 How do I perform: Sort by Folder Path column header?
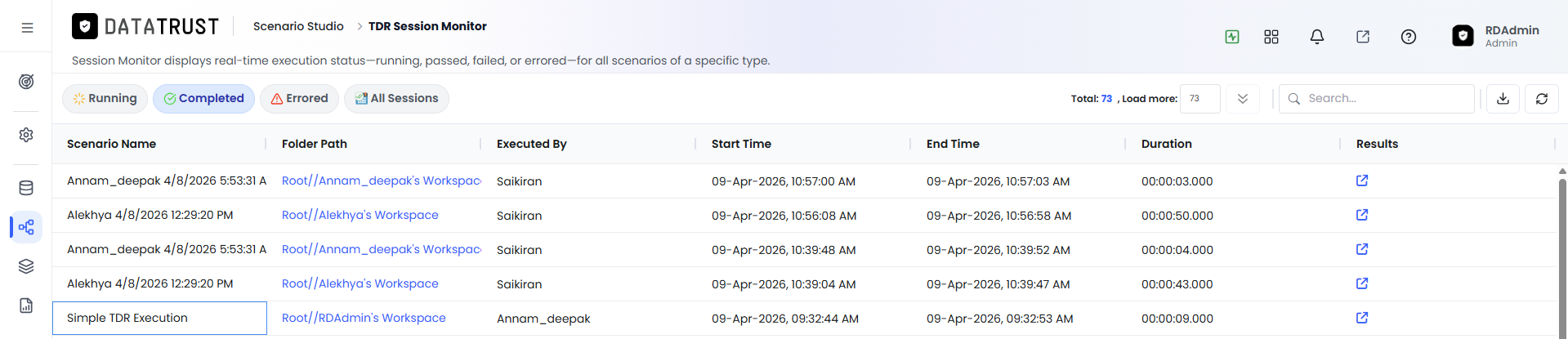(x=315, y=144)
